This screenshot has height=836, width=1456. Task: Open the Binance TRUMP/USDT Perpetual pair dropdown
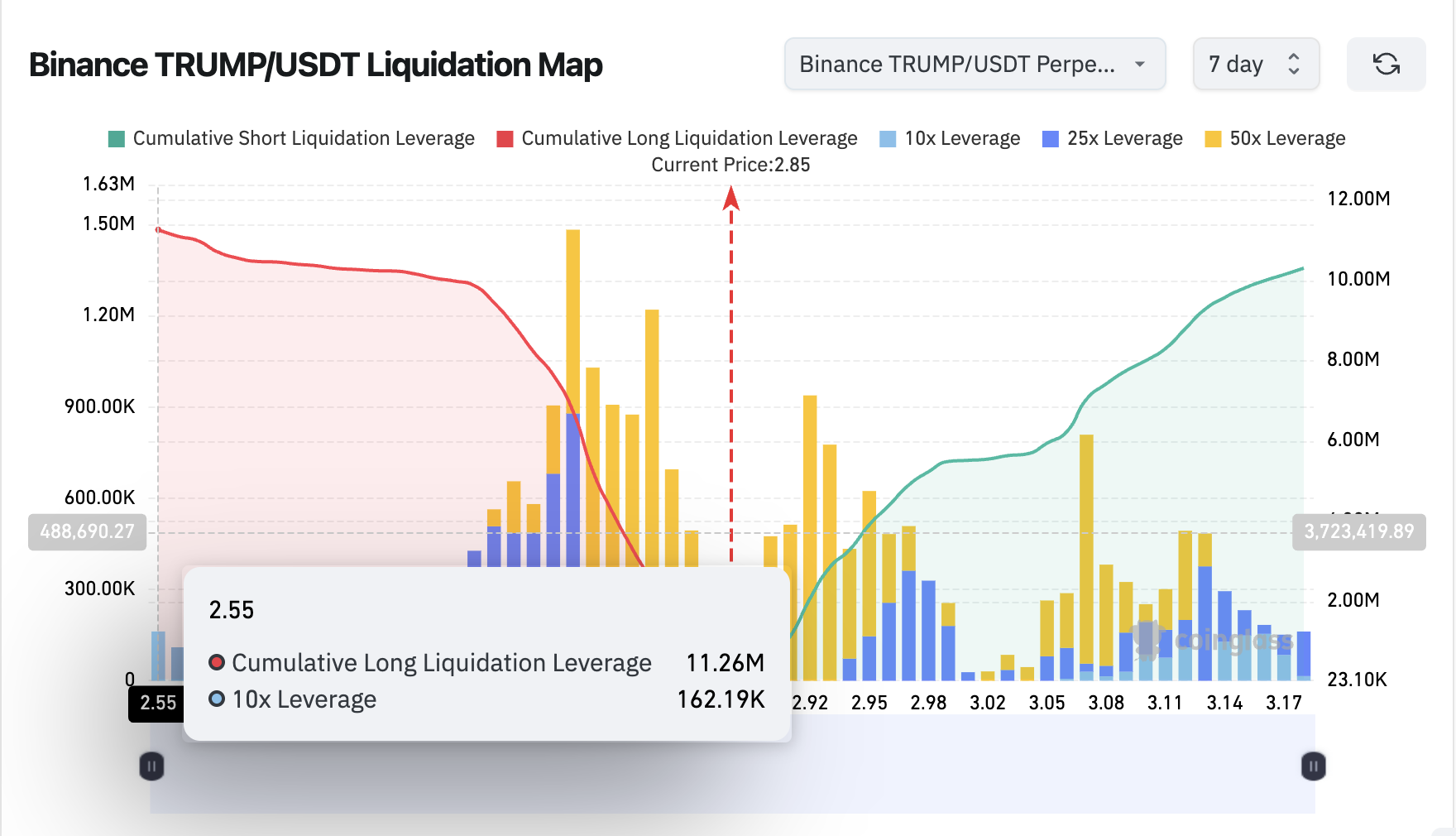[975, 64]
